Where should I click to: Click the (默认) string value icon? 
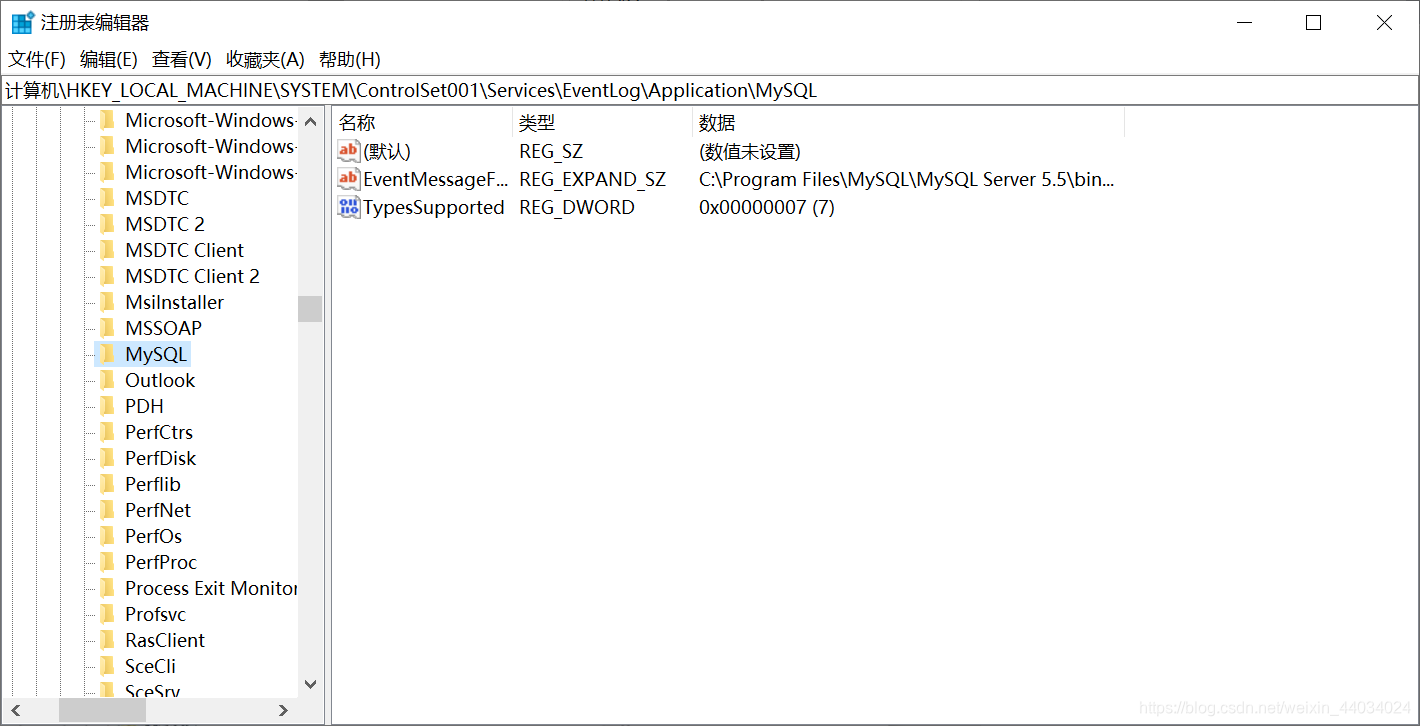[x=349, y=151]
